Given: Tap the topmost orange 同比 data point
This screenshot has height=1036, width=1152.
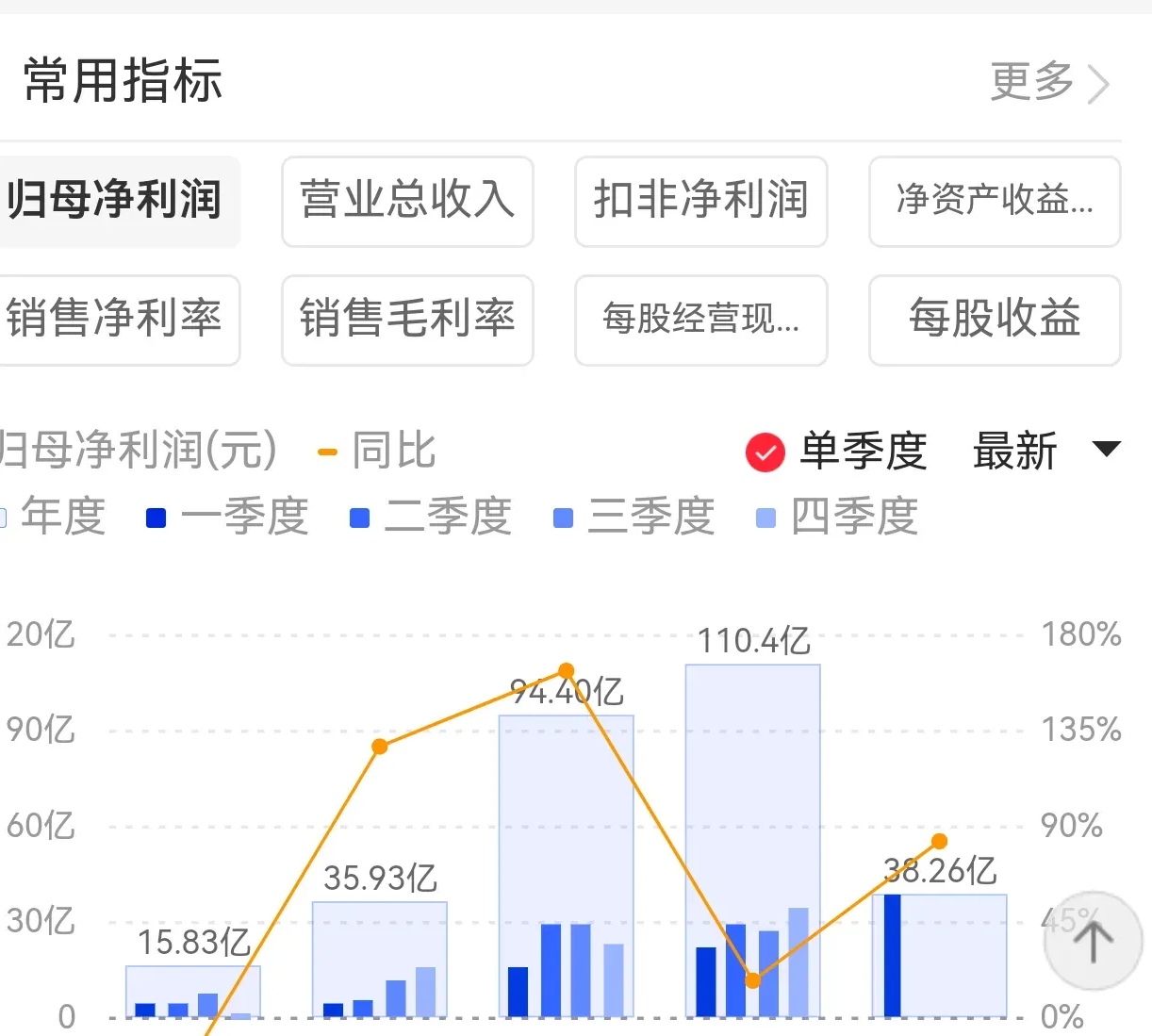Looking at the screenshot, I should point(566,671).
